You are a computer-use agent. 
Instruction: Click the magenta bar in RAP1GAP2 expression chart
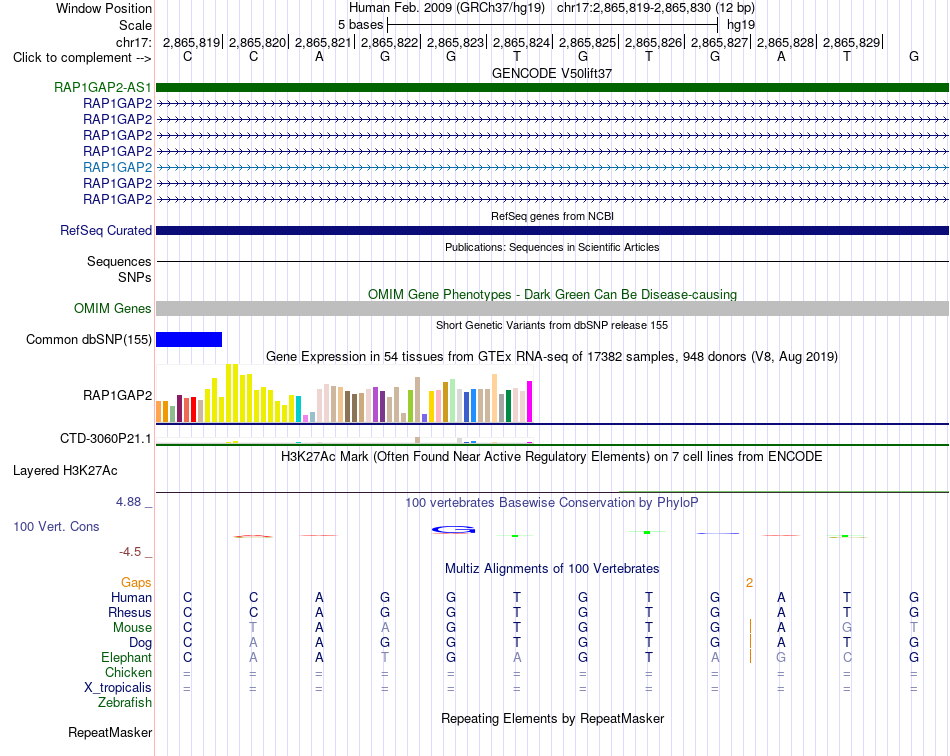pos(530,401)
